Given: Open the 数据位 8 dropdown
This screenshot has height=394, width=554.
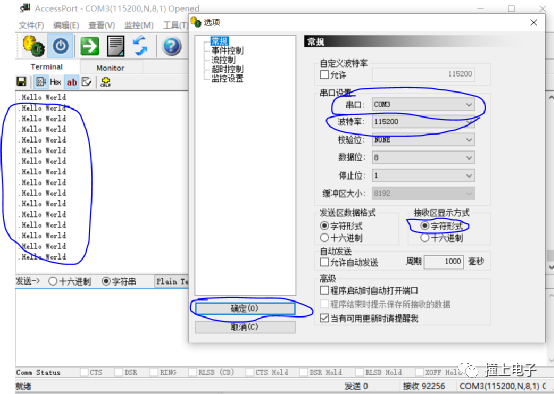Looking at the screenshot, I should pos(423,157).
